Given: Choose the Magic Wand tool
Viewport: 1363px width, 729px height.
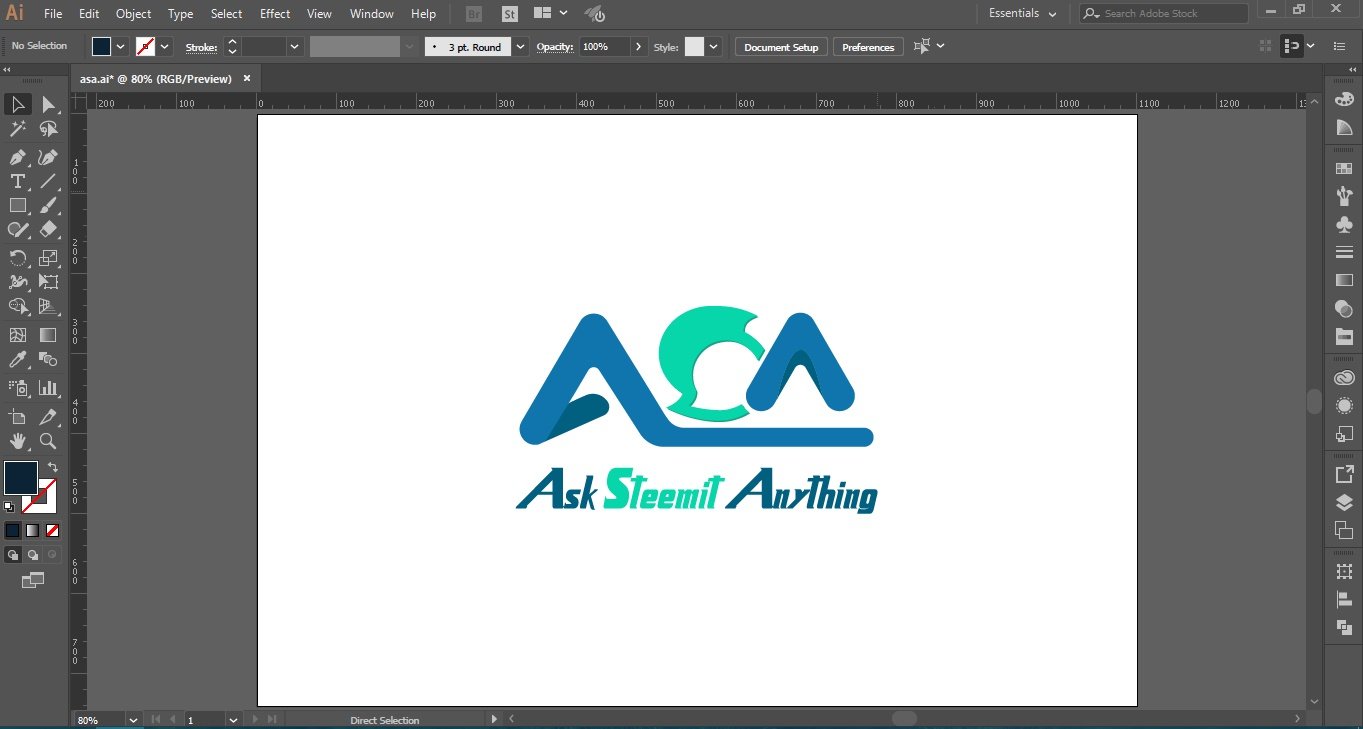Looking at the screenshot, I should [17, 129].
